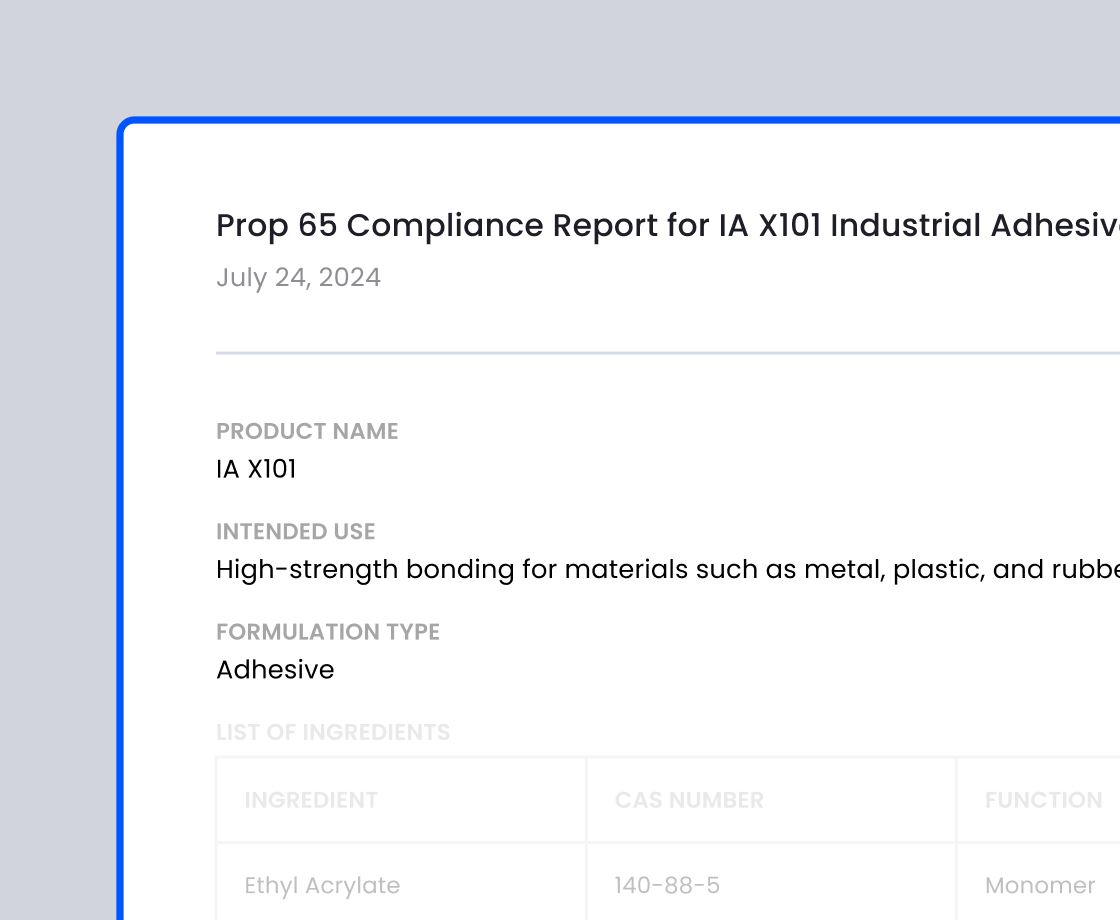The width and height of the screenshot is (1120, 920).
Task: Select the Ethyl Acrylate ingredient cell
Action: point(322,885)
